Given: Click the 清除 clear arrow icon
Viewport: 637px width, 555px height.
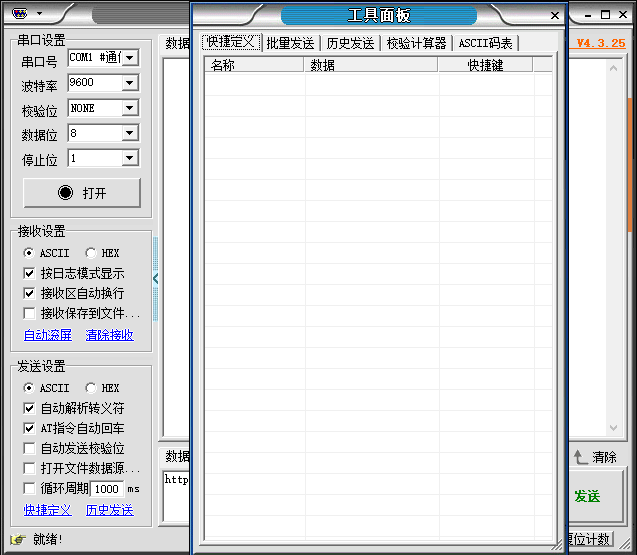Looking at the screenshot, I should (581, 457).
